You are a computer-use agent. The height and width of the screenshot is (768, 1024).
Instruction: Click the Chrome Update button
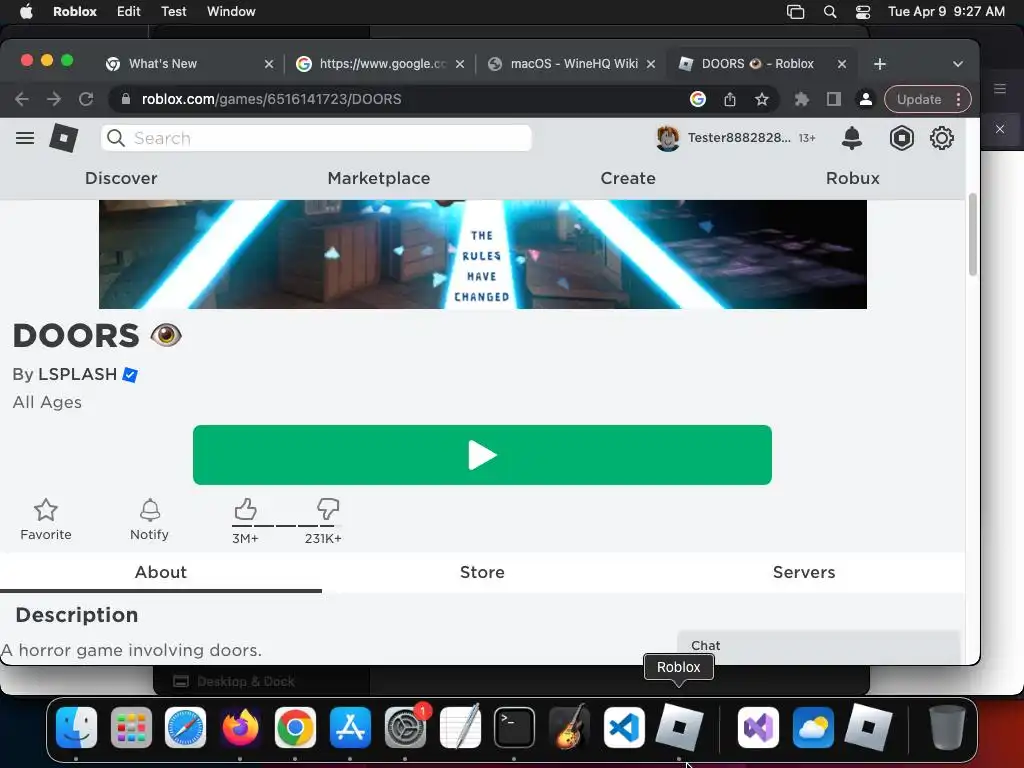[919, 99]
